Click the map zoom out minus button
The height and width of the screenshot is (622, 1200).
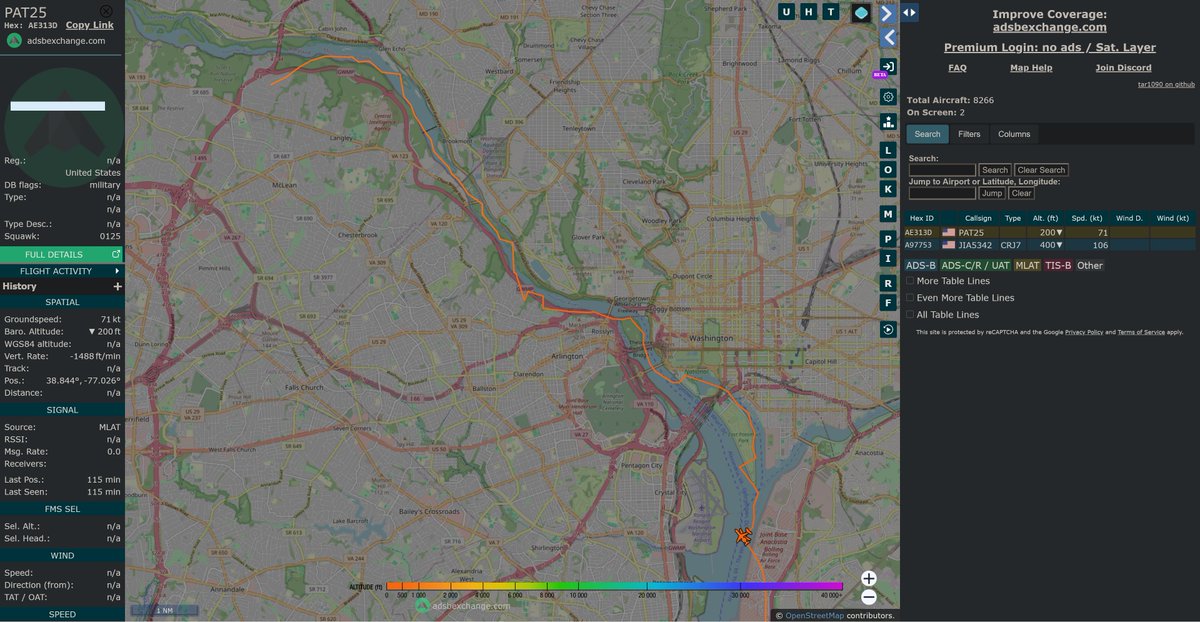pos(868,597)
